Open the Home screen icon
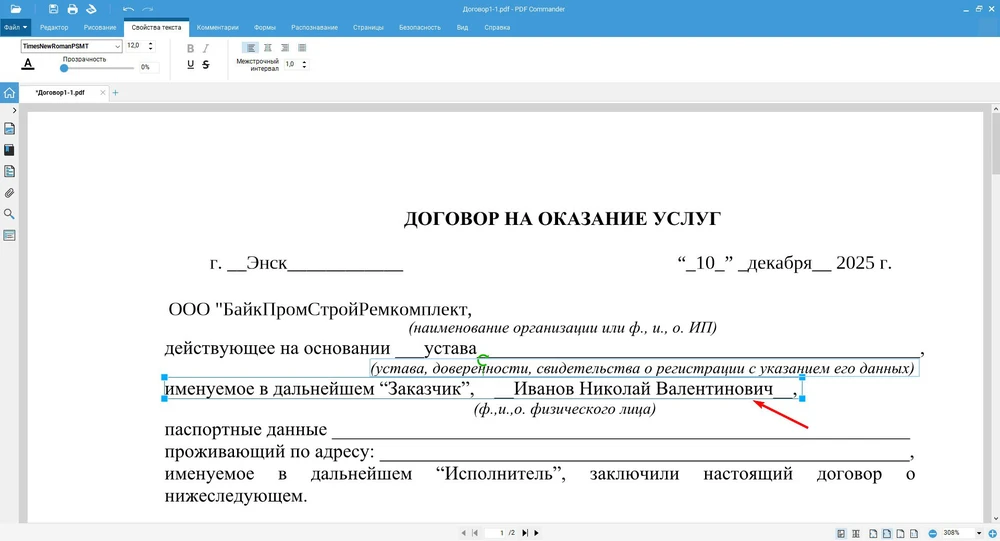Image resolution: width=1000 pixels, height=541 pixels. click(9, 93)
